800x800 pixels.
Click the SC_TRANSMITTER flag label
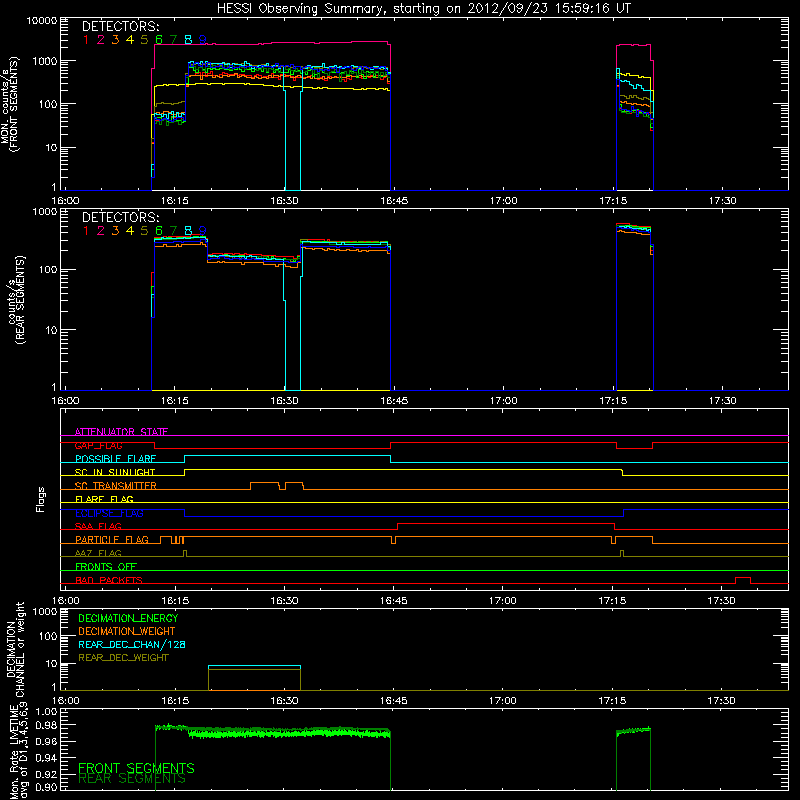click(x=116, y=486)
